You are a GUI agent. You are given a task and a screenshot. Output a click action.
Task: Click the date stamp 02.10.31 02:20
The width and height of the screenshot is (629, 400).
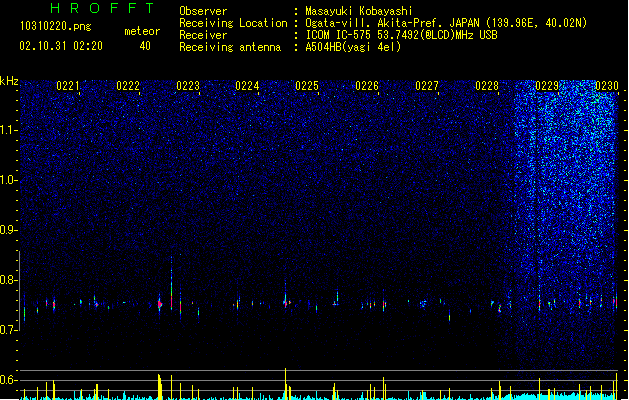pos(61,46)
